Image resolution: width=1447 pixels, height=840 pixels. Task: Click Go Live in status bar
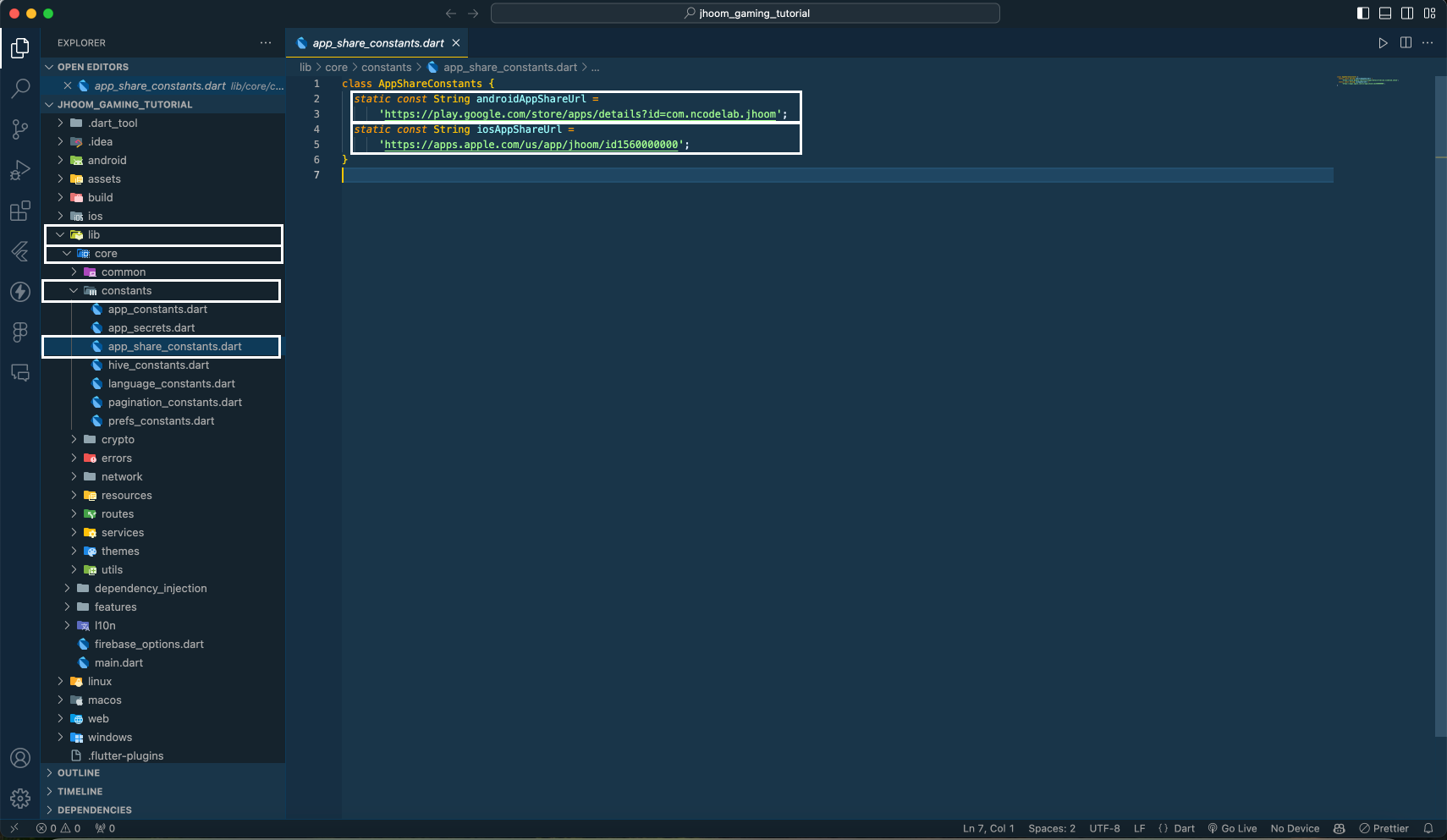coord(1232,829)
